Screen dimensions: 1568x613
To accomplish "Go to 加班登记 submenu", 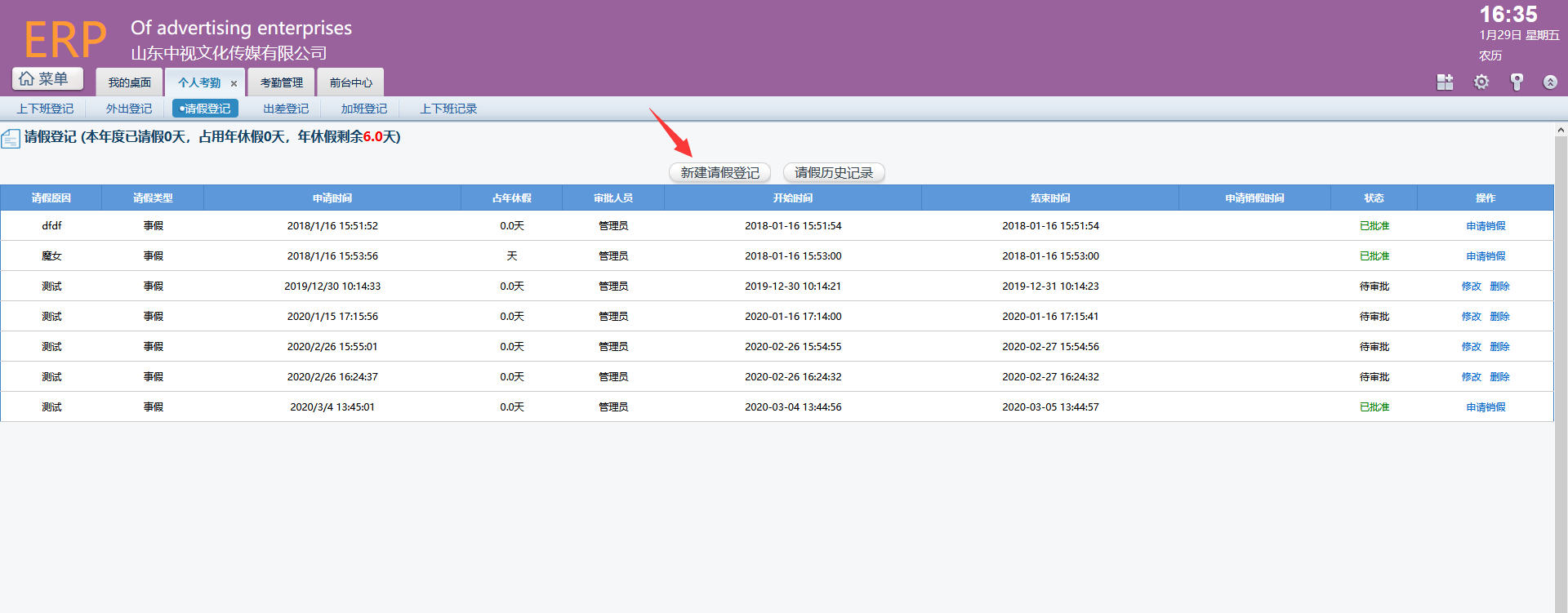I will 364,109.
